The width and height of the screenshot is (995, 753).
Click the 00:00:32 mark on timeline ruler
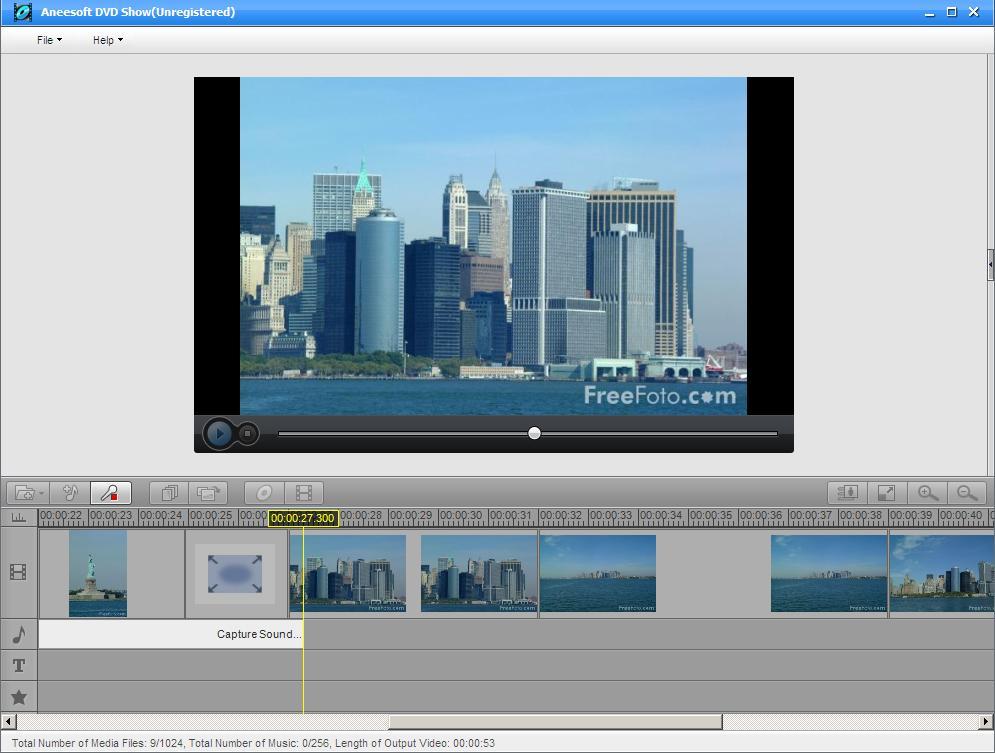[562, 516]
